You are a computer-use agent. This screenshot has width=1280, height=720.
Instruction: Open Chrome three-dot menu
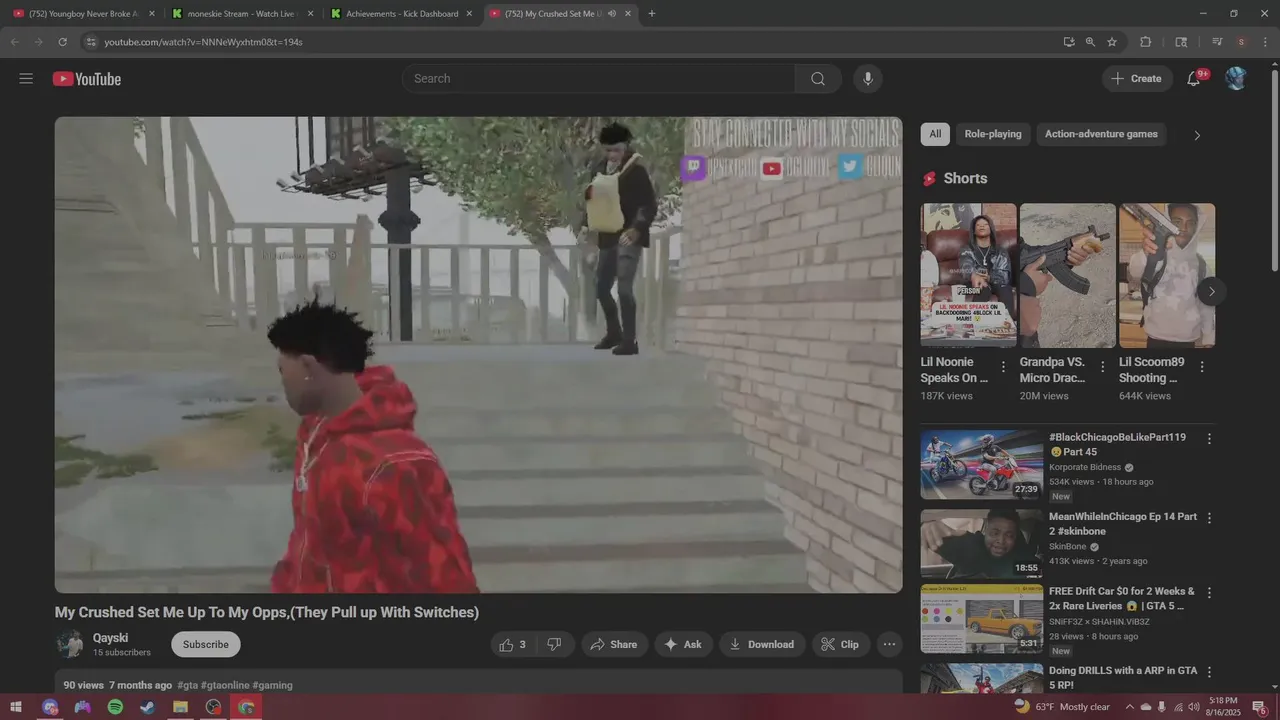pyautogui.click(x=1264, y=42)
